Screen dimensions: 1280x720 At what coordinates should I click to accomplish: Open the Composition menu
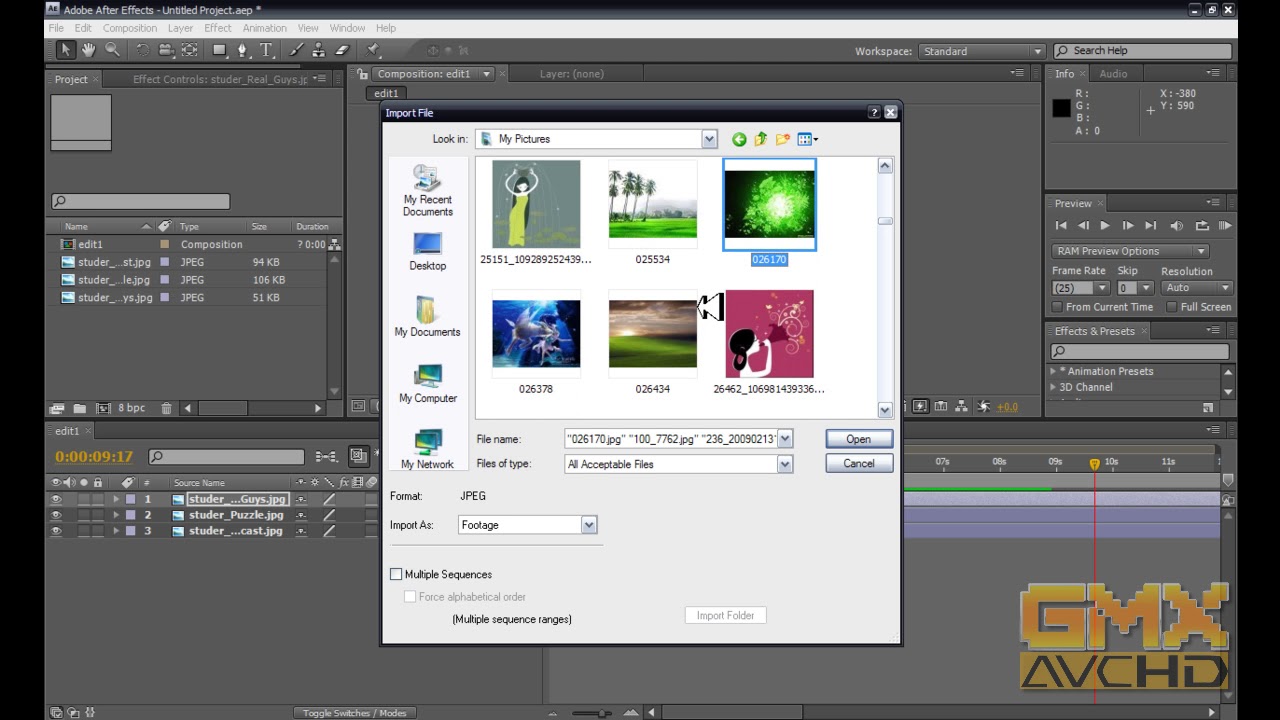click(130, 28)
